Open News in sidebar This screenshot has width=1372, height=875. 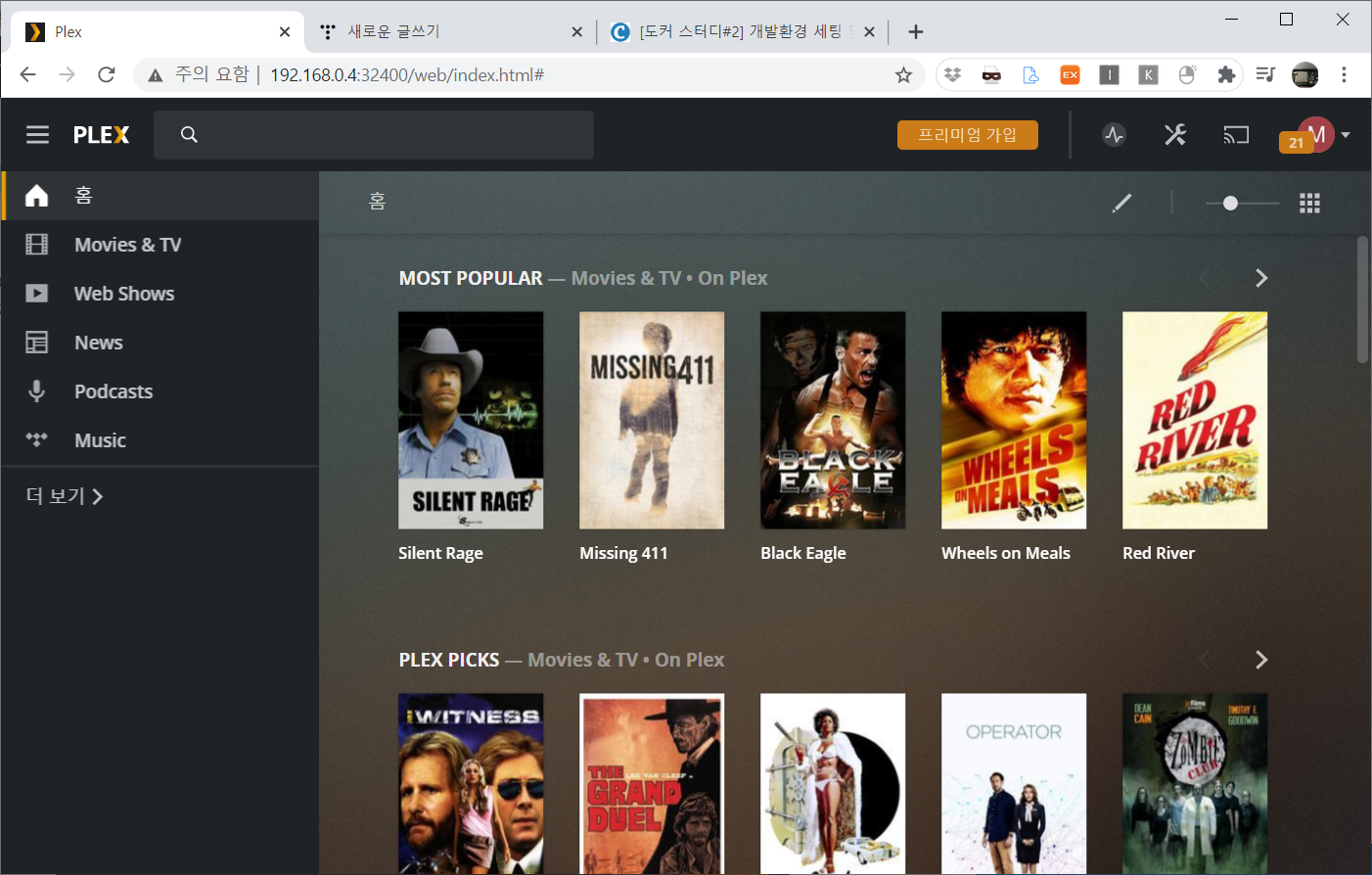click(x=160, y=343)
